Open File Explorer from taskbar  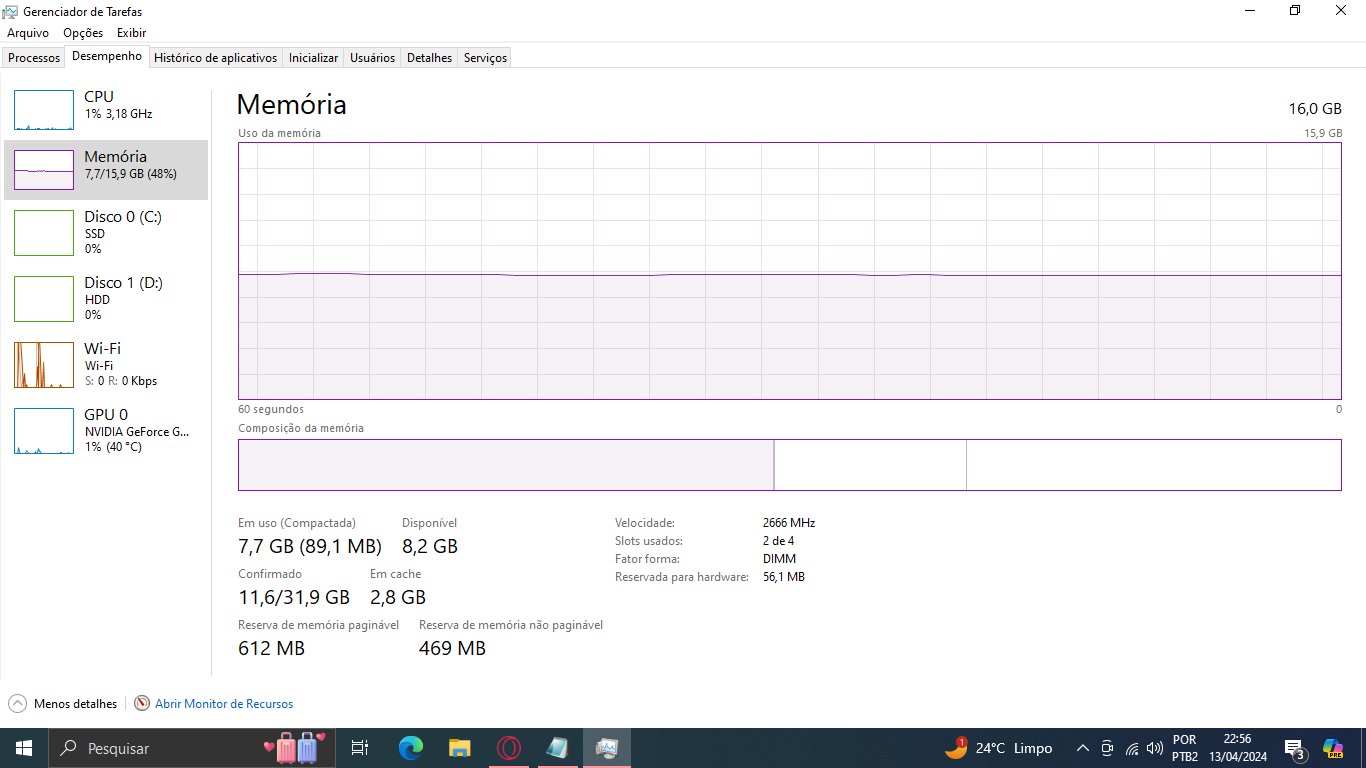[460, 748]
